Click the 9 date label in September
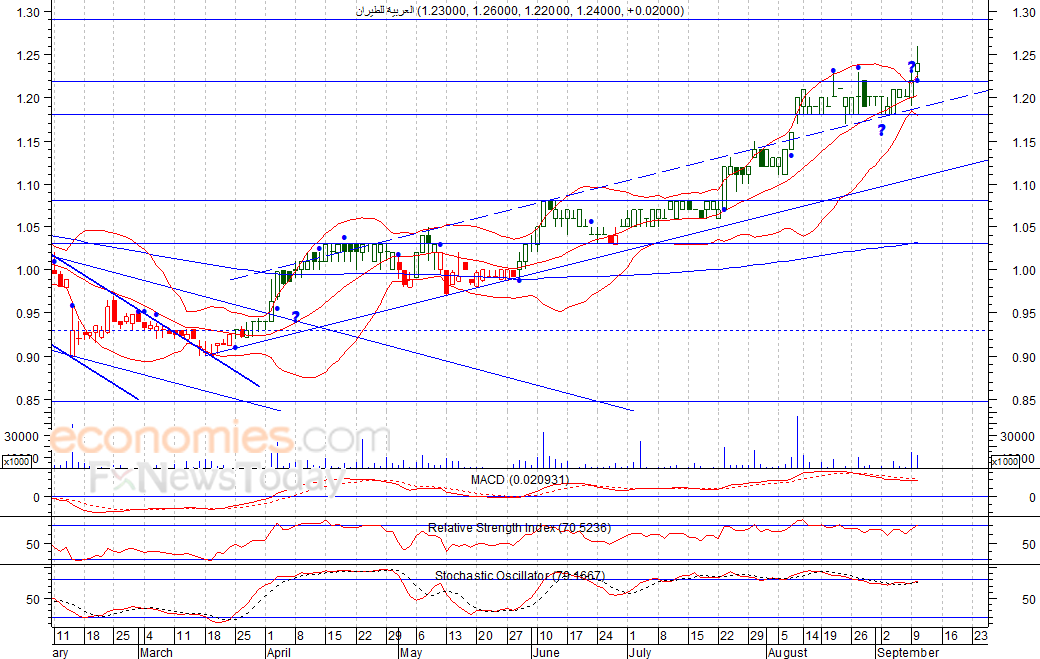This screenshot has width=1040, height=659. pyautogui.click(x=915, y=636)
